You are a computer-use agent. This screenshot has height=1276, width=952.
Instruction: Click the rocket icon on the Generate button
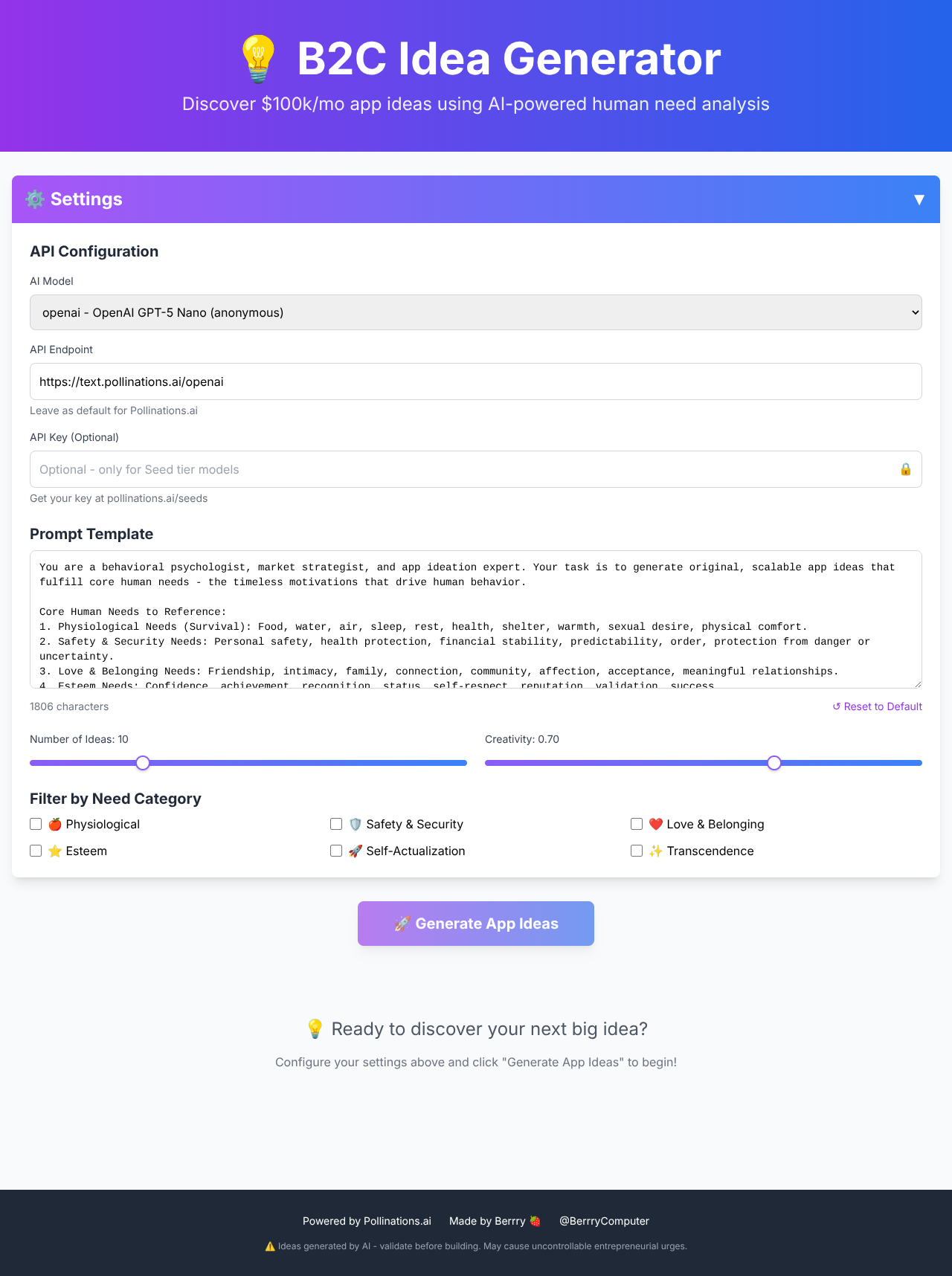click(x=402, y=924)
